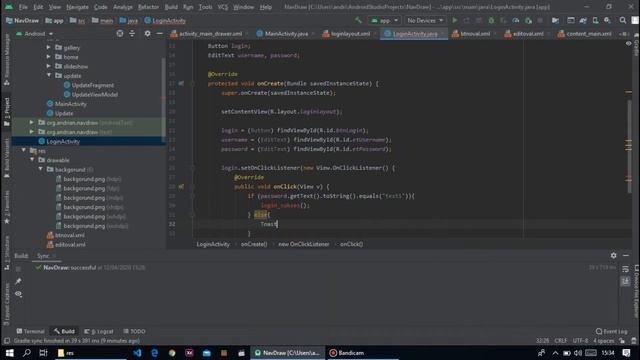Open Edge browser from taskbar
640x360 pixels.
pyautogui.click(x=154, y=353)
